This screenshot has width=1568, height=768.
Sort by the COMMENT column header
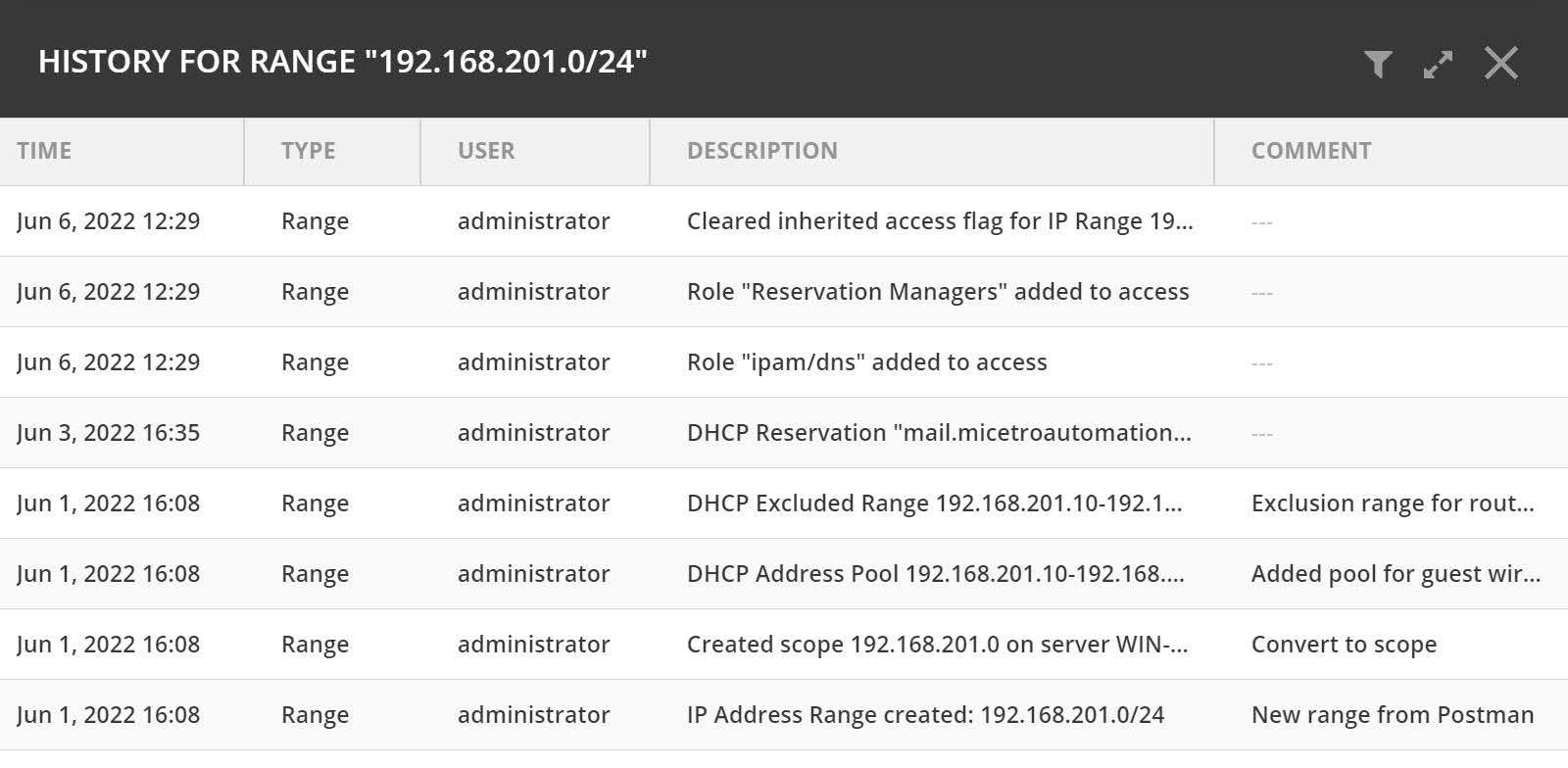[1392, 151]
